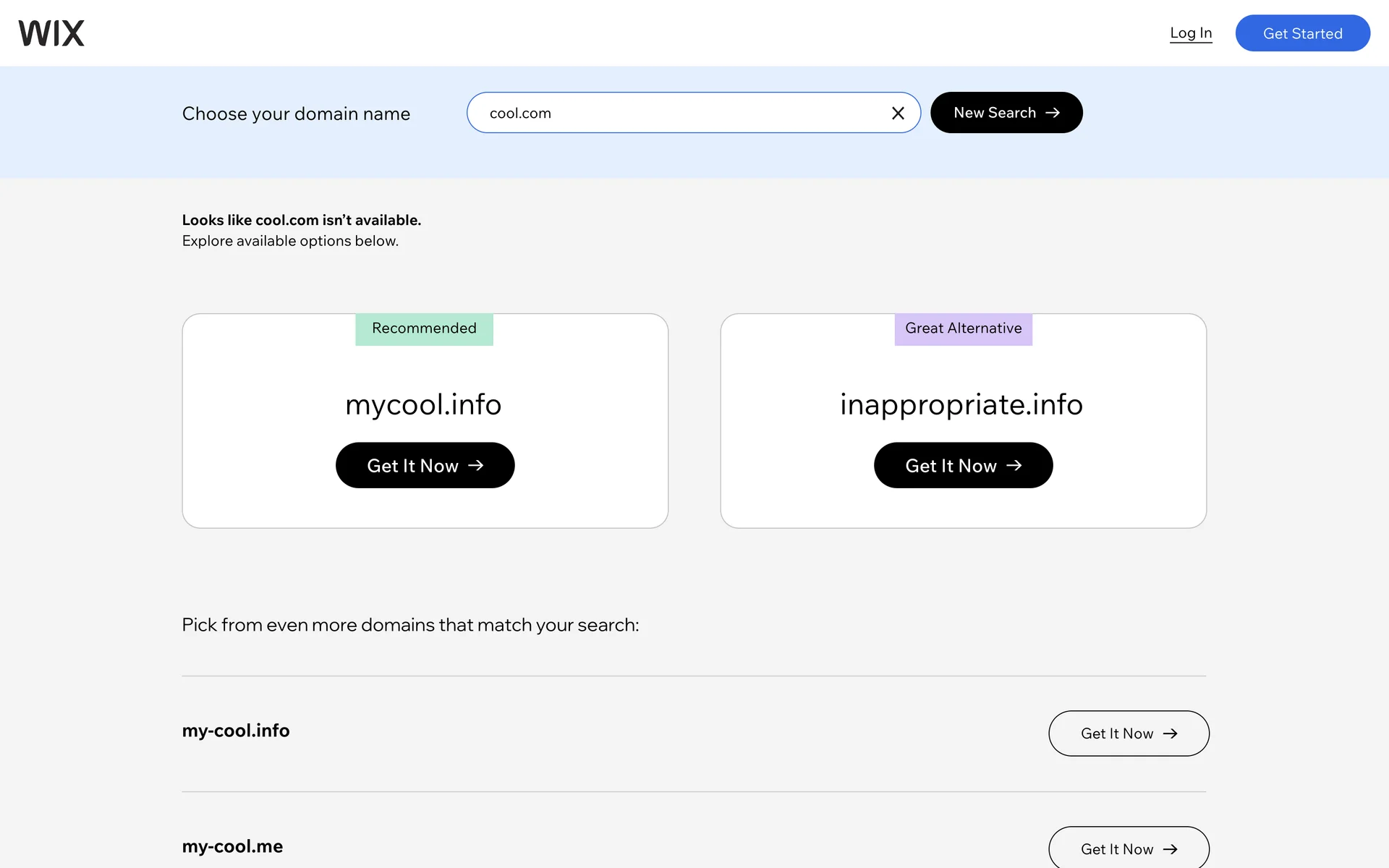Click the New Search button
This screenshot has height=868, width=1389.
point(1006,113)
